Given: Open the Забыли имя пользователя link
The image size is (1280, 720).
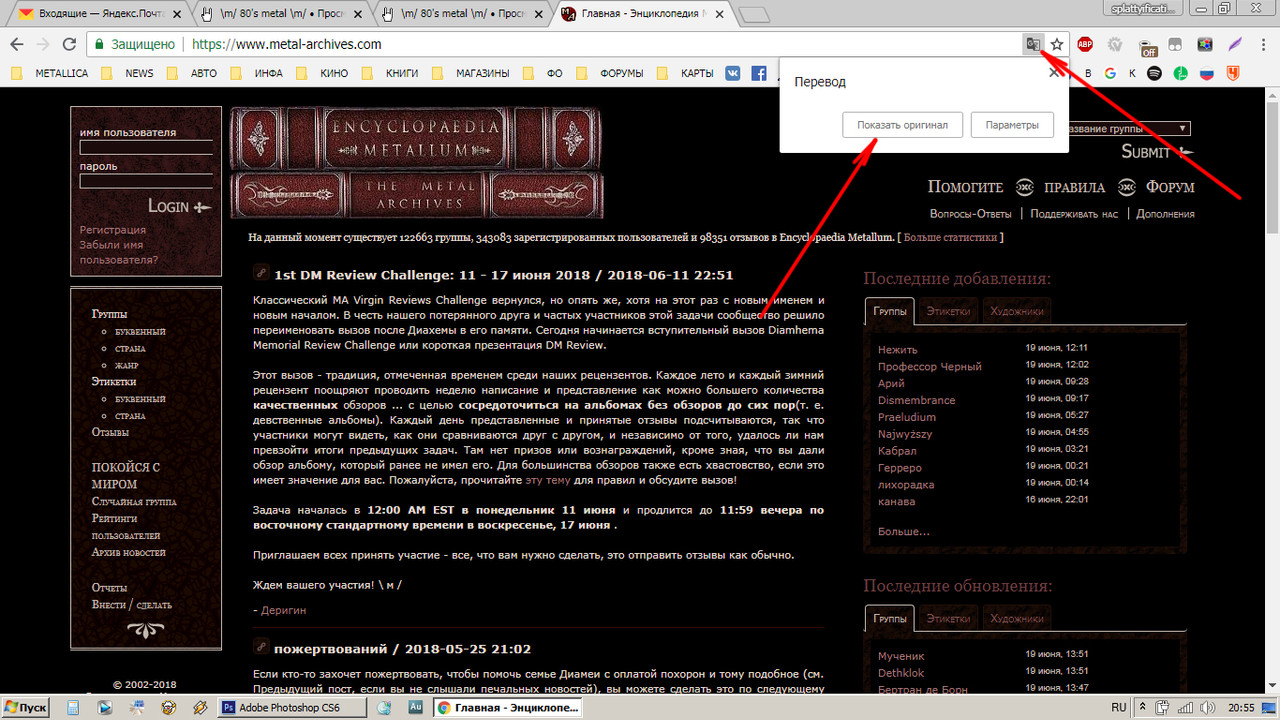Looking at the screenshot, I should pos(119,252).
